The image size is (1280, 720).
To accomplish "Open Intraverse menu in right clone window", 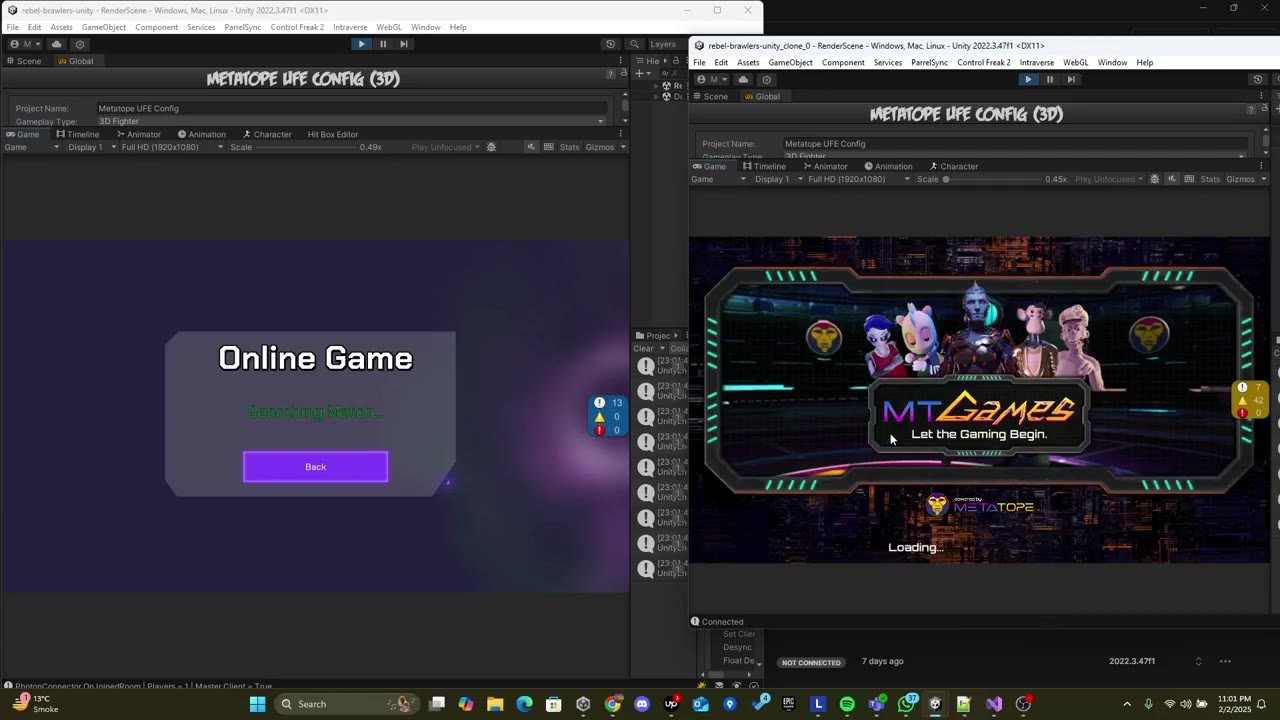I will tap(1036, 62).
